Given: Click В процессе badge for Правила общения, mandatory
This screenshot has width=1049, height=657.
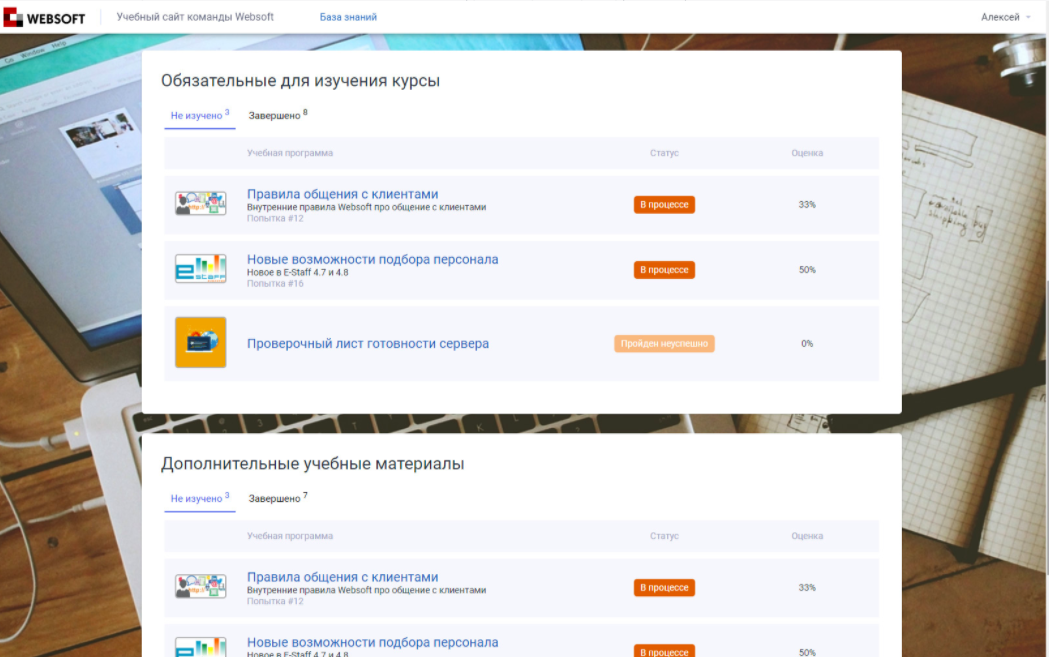Looking at the screenshot, I should (x=664, y=205).
